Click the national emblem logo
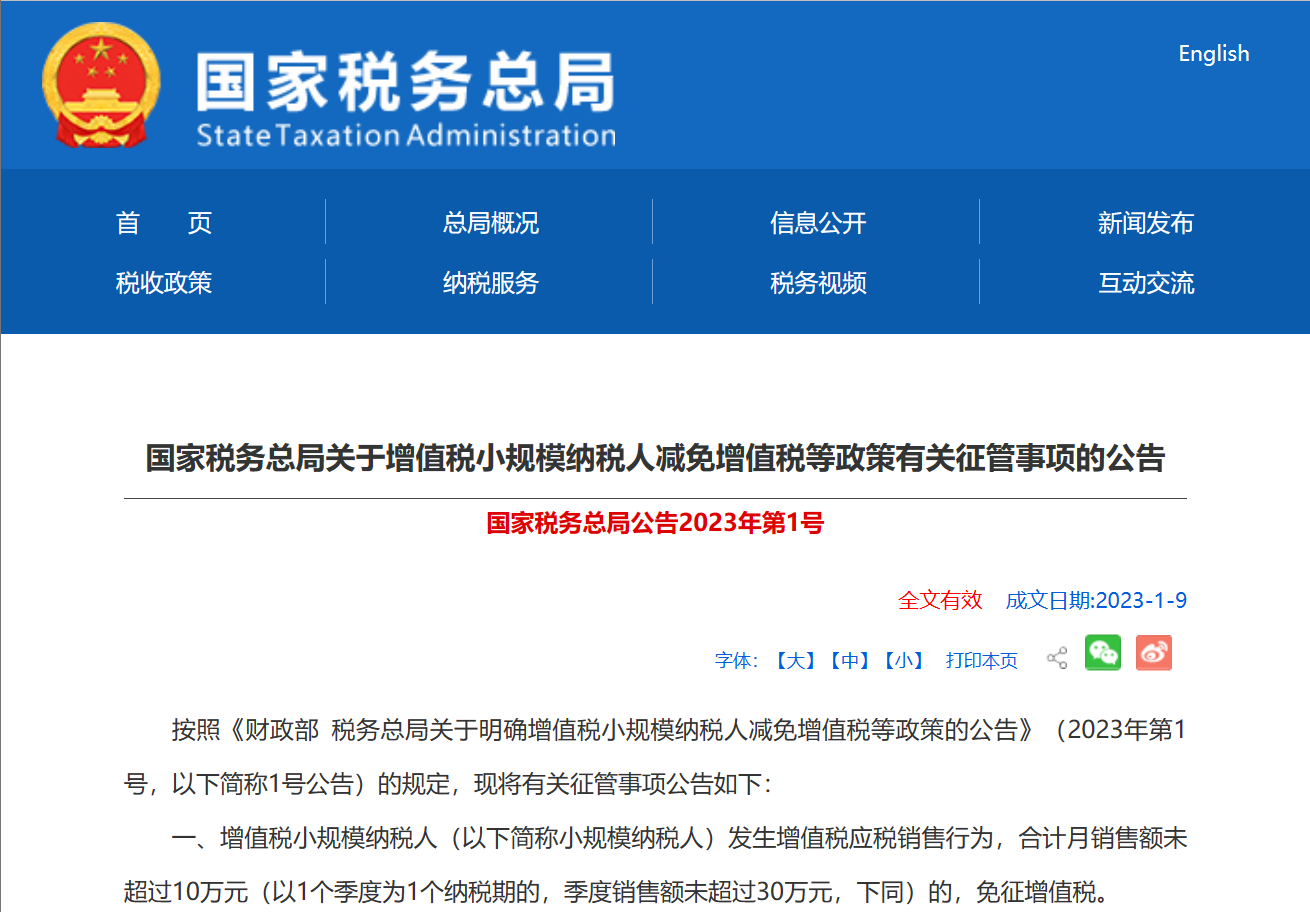Image resolution: width=1310 pixels, height=912 pixels. [x=99, y=85]
